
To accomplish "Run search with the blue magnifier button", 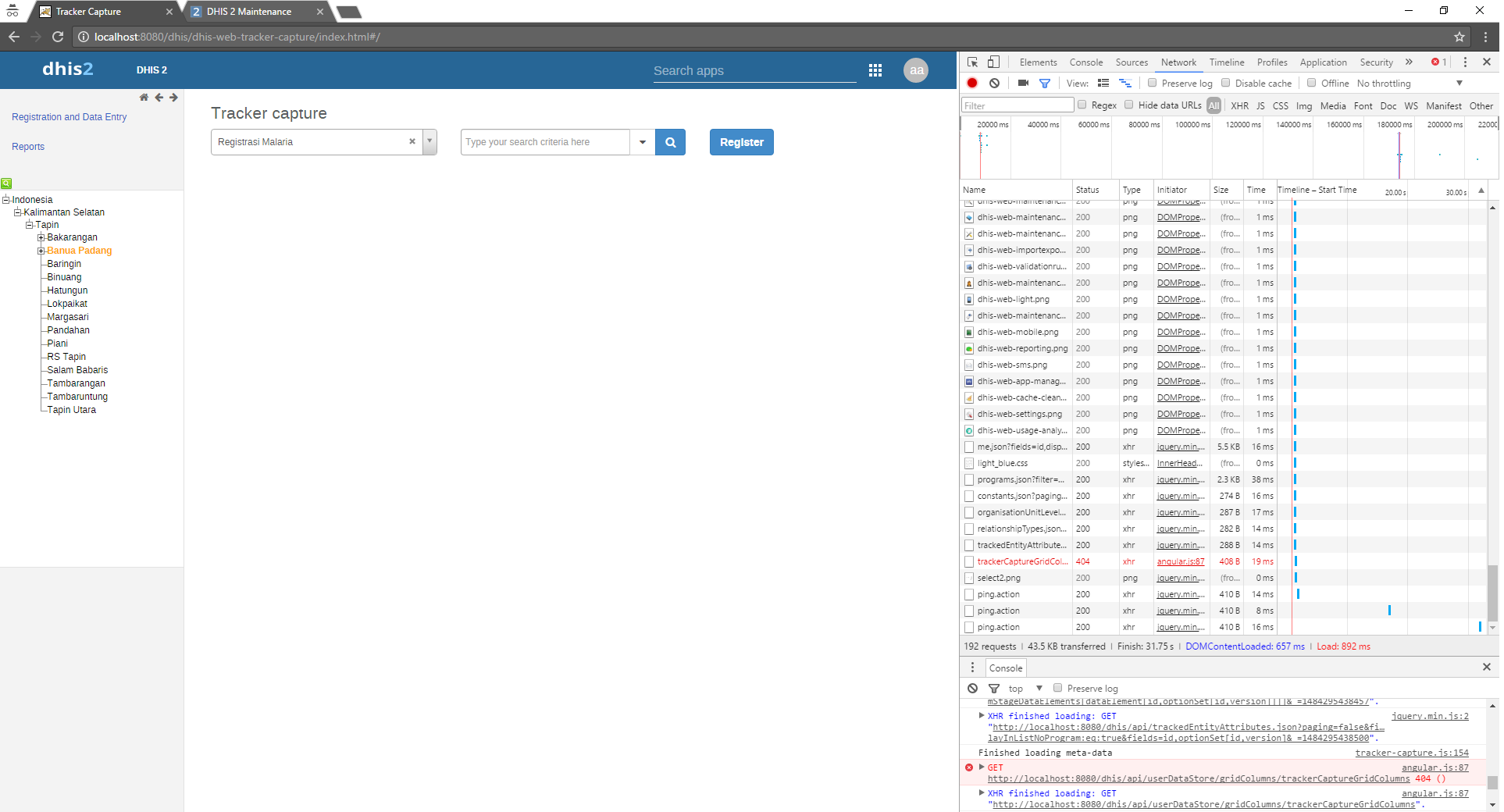I will tap(670, 142).
